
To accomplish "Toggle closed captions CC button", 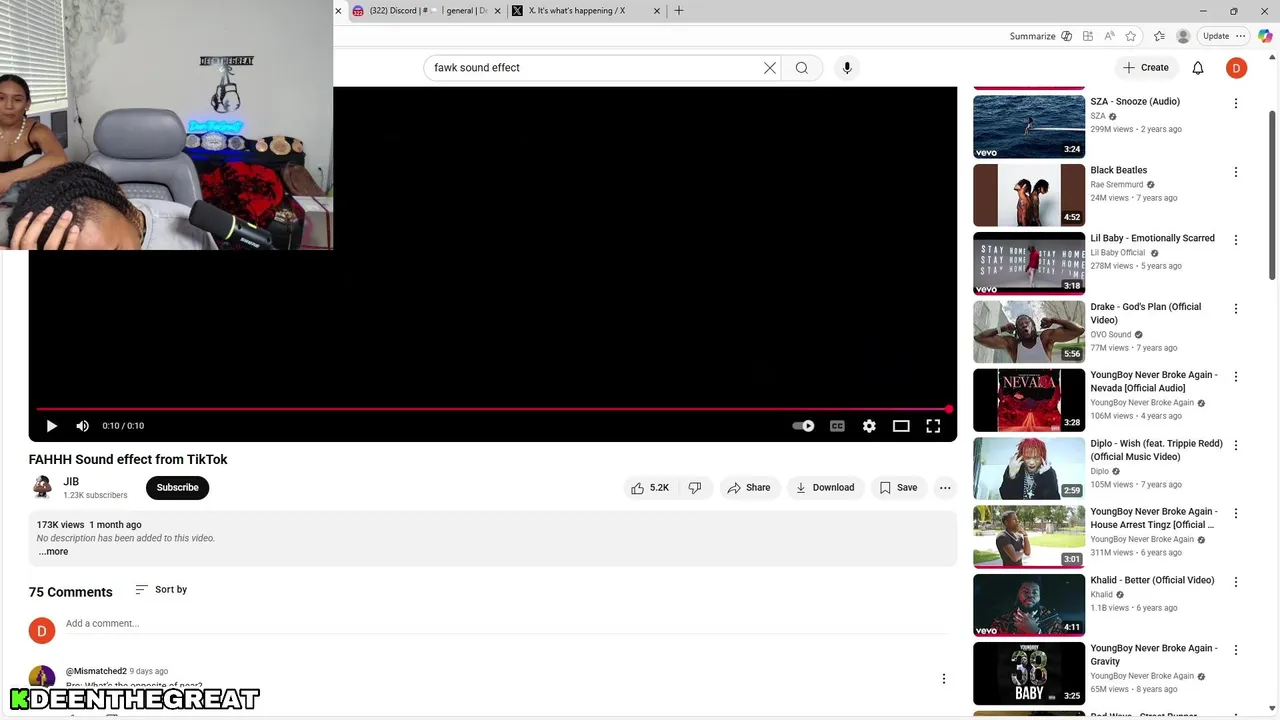I will (837, 426).
